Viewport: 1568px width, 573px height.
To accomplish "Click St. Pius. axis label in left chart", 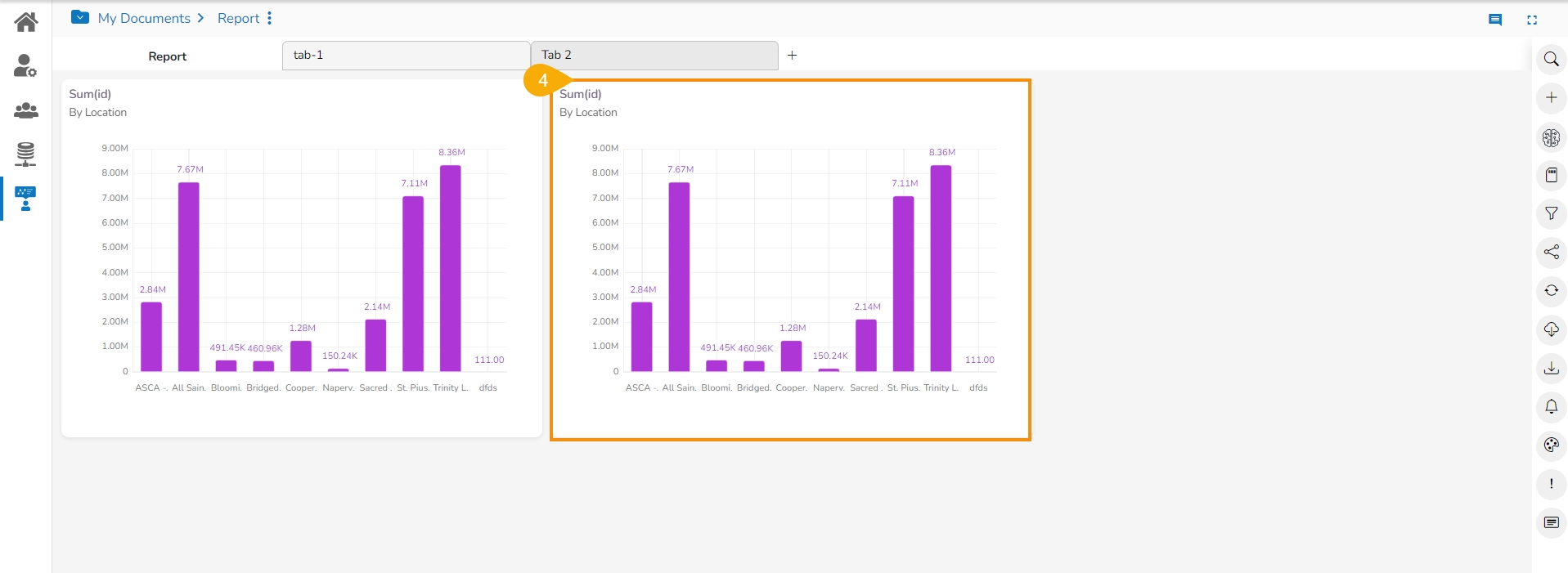I will tap(413, 387).
